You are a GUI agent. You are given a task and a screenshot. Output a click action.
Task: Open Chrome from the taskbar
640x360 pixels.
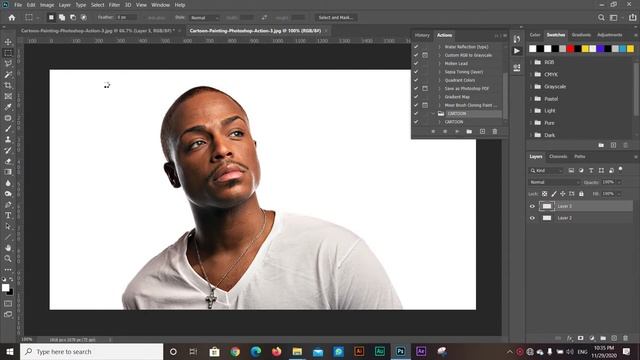click(235, 351)
